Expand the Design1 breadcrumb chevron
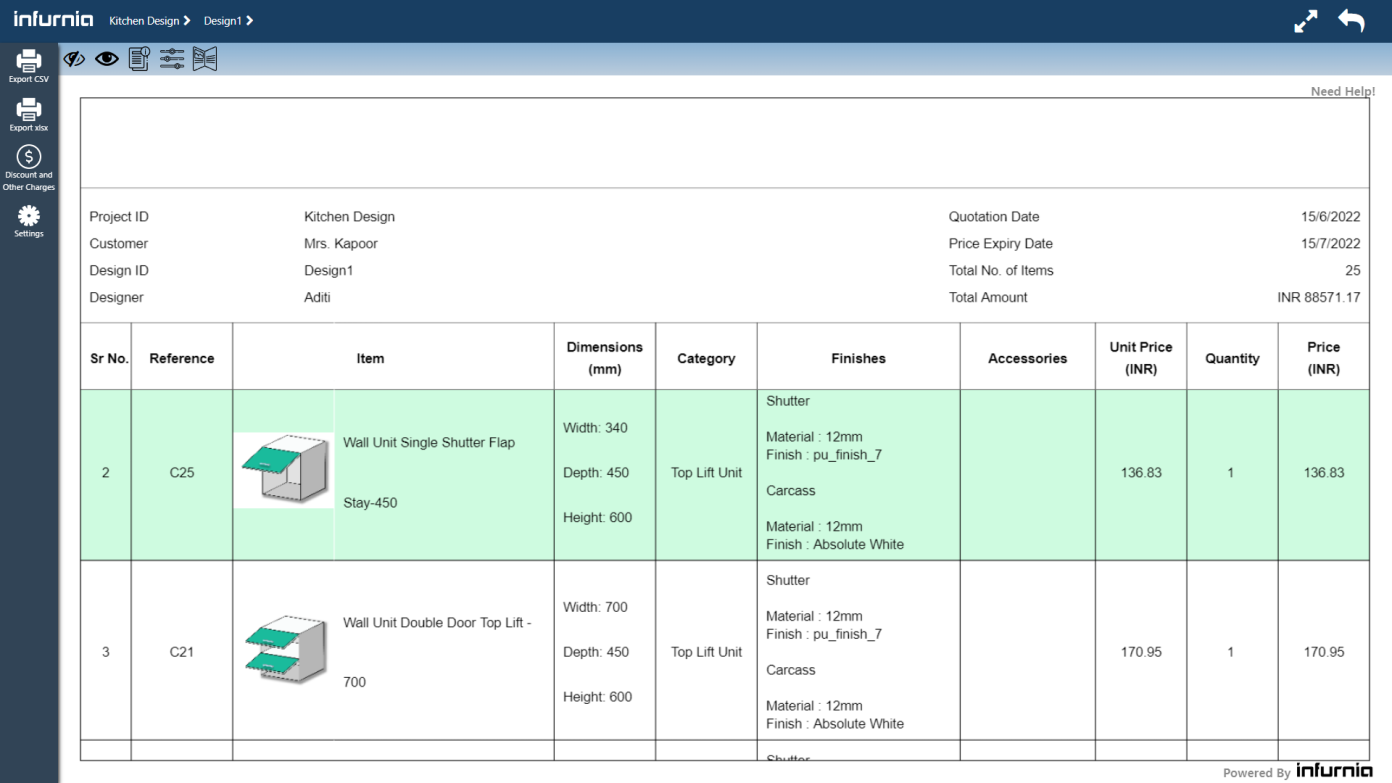Viewport: 1392px width, 783px height. pos(250,19)
